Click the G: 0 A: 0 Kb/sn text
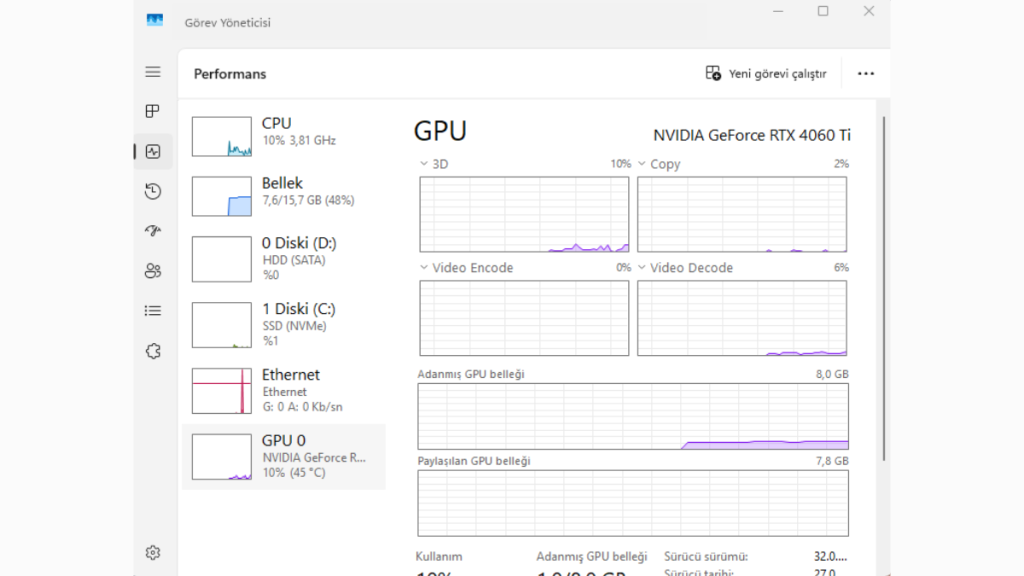This screenshot has height=576, width=1024. coord(302,407)
